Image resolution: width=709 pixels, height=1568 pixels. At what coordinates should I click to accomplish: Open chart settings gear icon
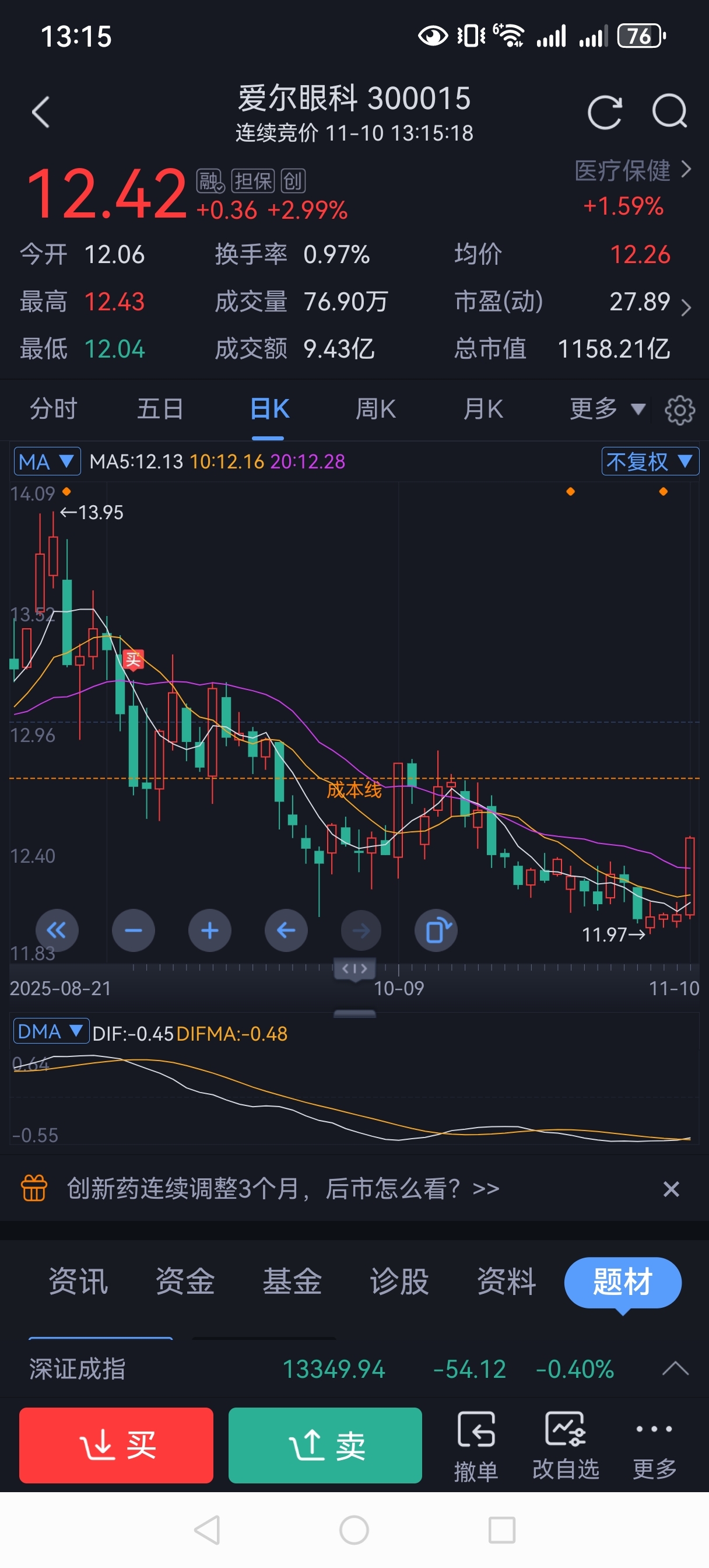coord(680,409)
